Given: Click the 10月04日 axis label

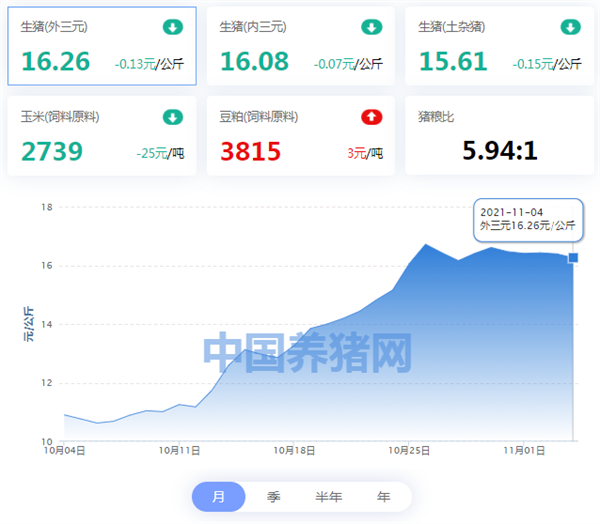Looking at the screenshot, I should tap(64, 451).
